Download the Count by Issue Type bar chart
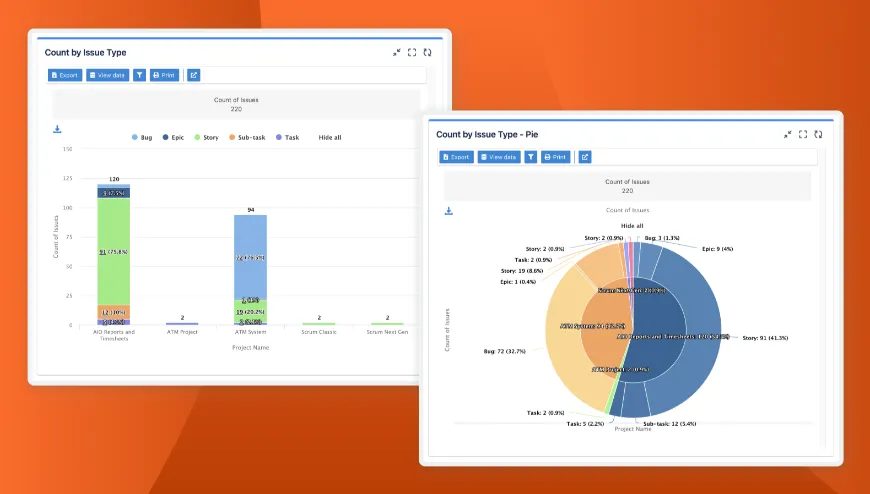Image resolution: width=870 pixels, height=494 pixels. pos(57,129)
